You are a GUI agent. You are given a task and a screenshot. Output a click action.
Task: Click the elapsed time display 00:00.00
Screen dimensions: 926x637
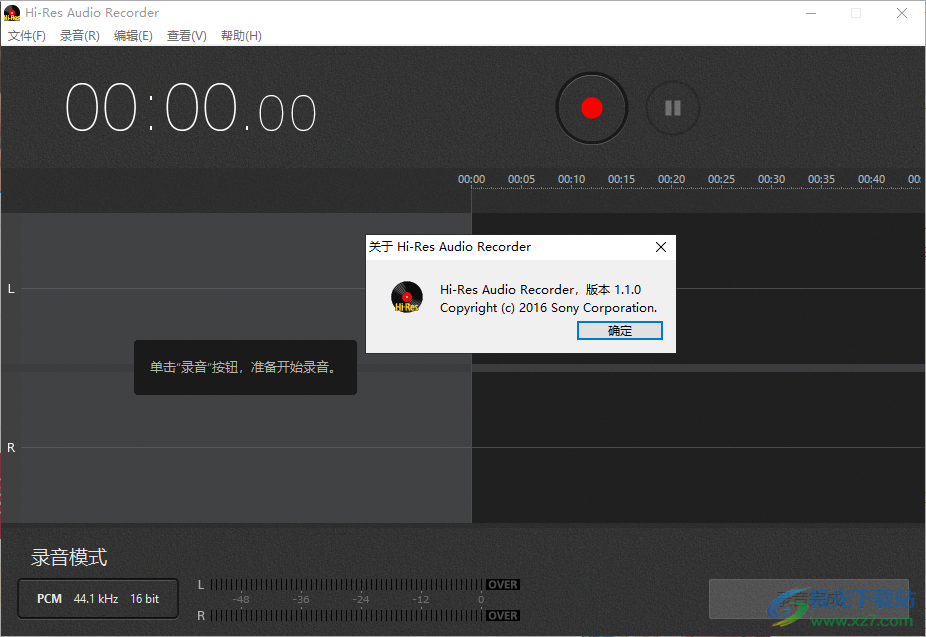click(189, 107)
